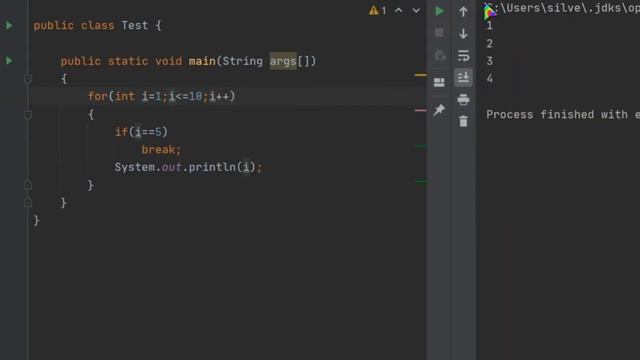Click the yellow warning stripe marker
640x360 pixels.
coord(420,75)
